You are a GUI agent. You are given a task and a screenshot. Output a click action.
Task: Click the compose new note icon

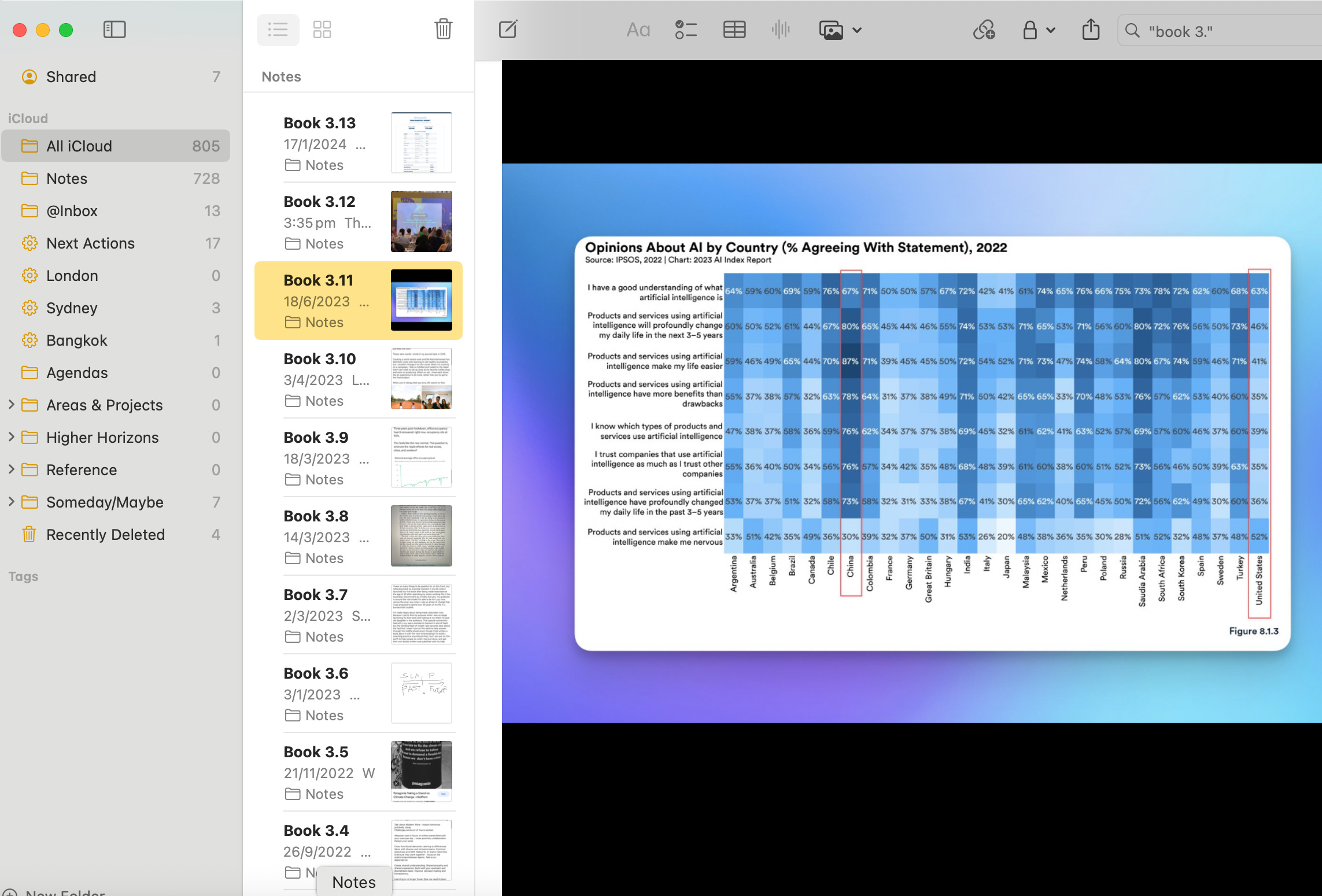tap(508, 29)
